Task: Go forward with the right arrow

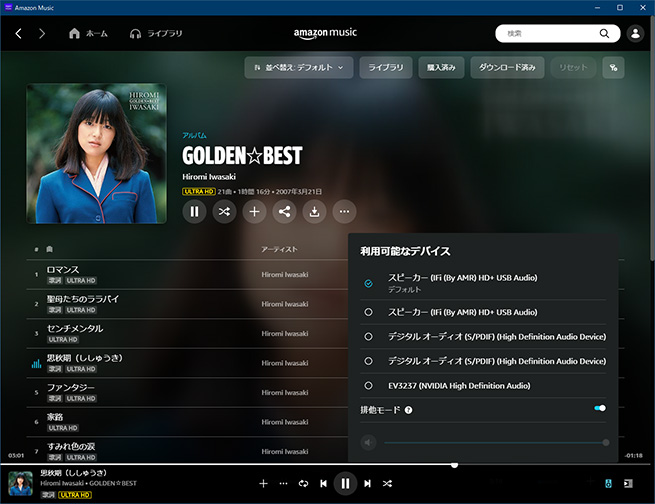Action: (x=42, y=33)
